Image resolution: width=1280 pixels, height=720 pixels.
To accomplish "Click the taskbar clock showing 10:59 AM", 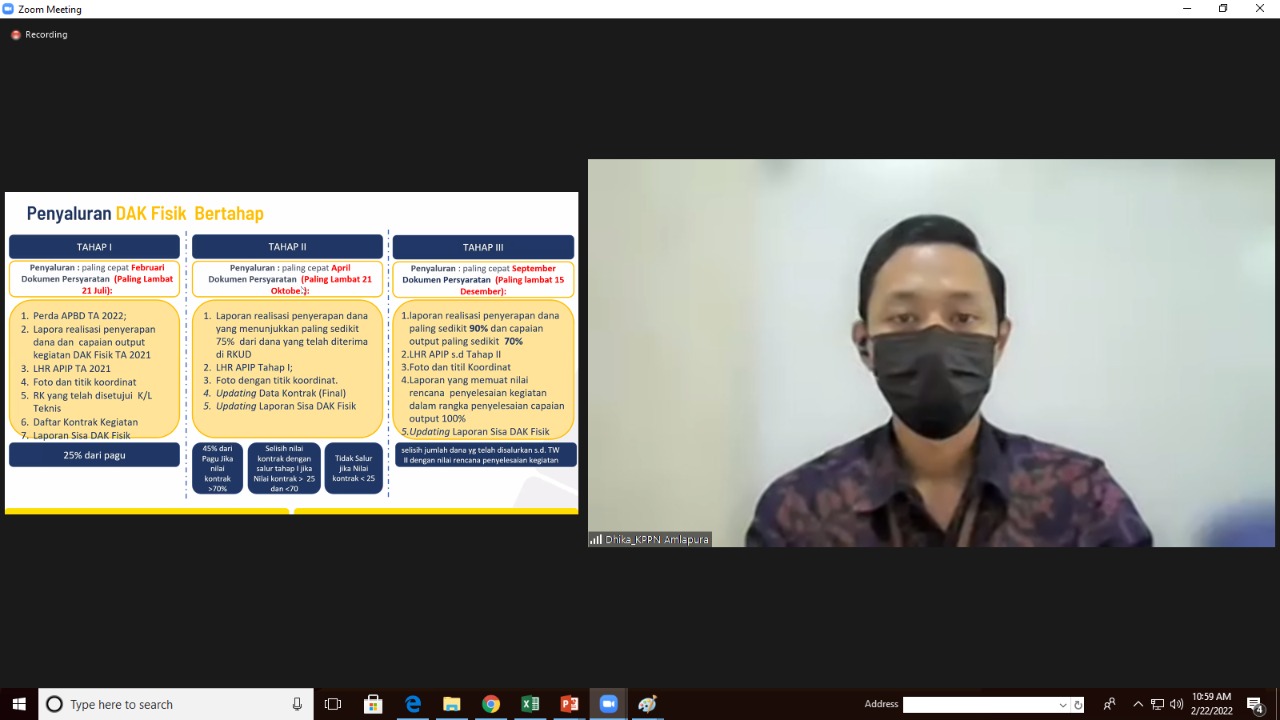I will (x=1211, y=704).
